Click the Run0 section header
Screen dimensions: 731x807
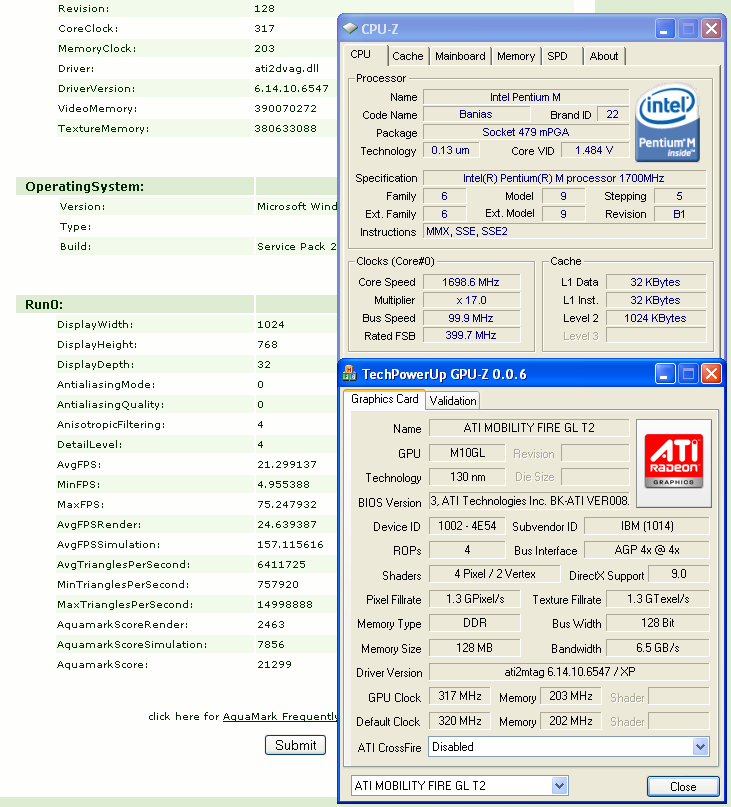pyautogui.click(x=44, y=304)
